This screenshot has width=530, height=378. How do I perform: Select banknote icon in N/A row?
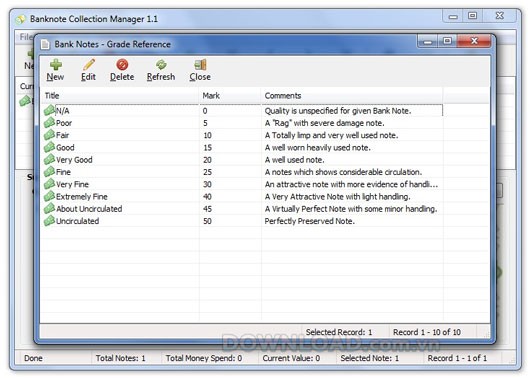(49, 111)
